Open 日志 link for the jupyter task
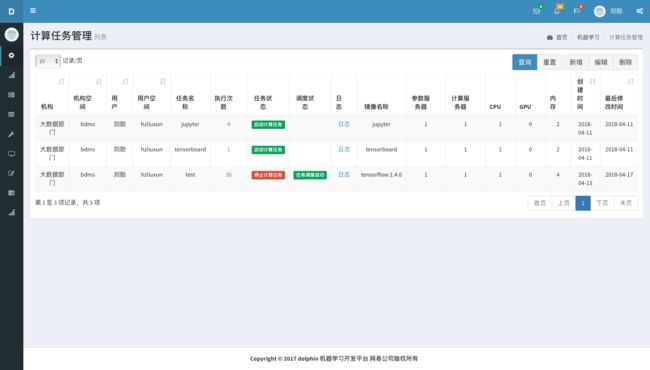Screen dimensions: 650x370 point(344,124)
